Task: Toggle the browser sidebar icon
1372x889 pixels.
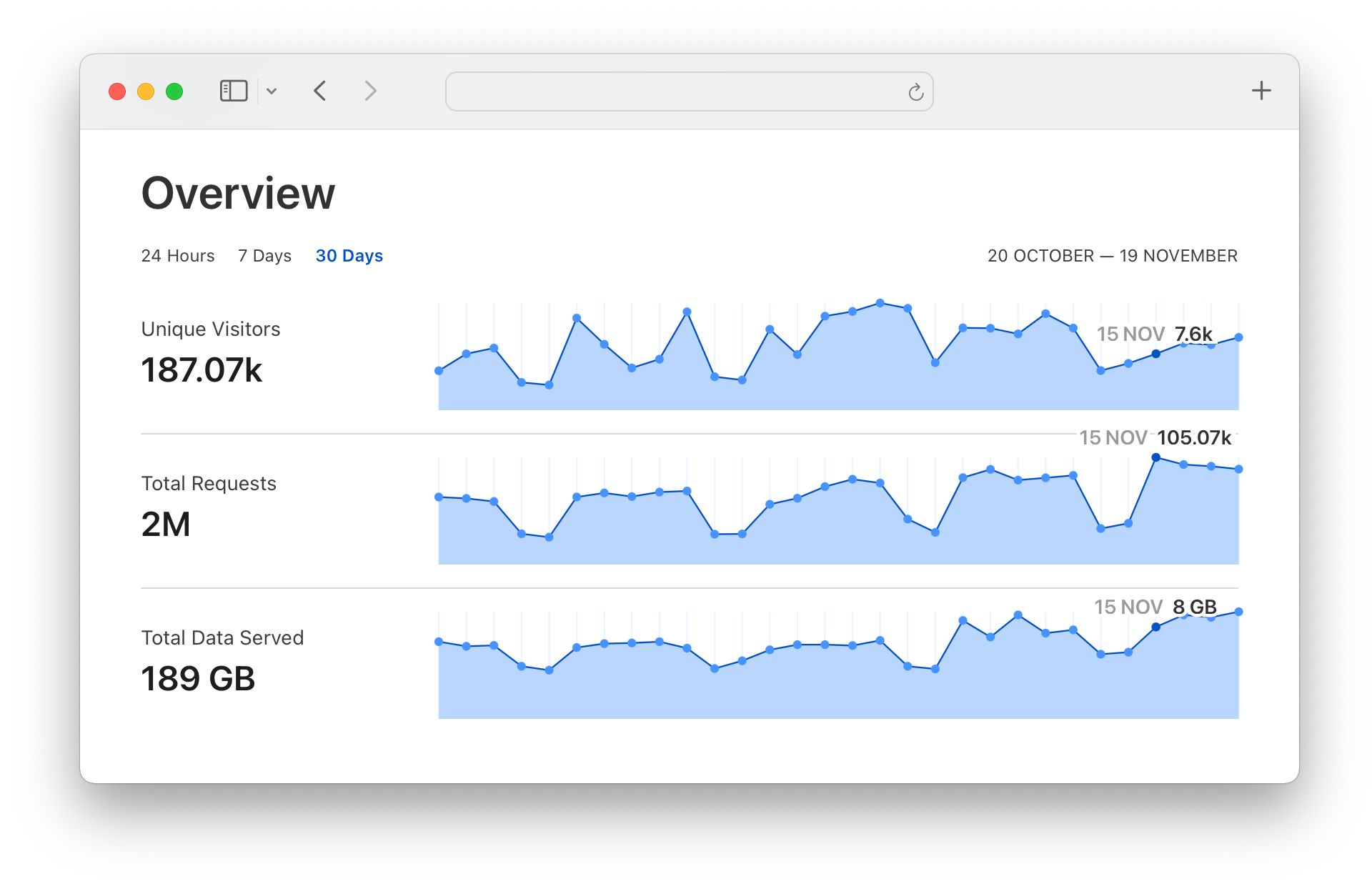Action: coord(234,91)
